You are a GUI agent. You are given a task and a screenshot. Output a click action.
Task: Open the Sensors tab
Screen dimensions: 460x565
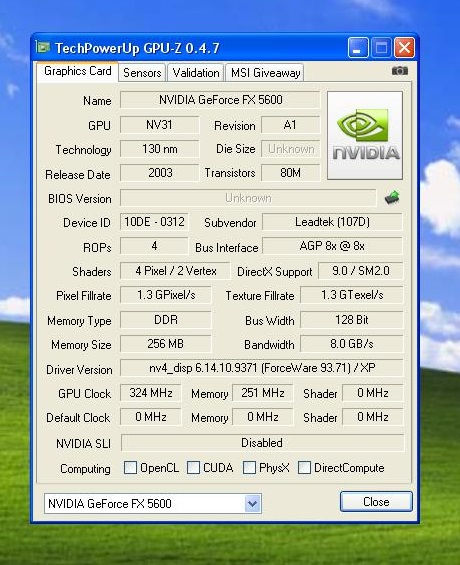142,73
